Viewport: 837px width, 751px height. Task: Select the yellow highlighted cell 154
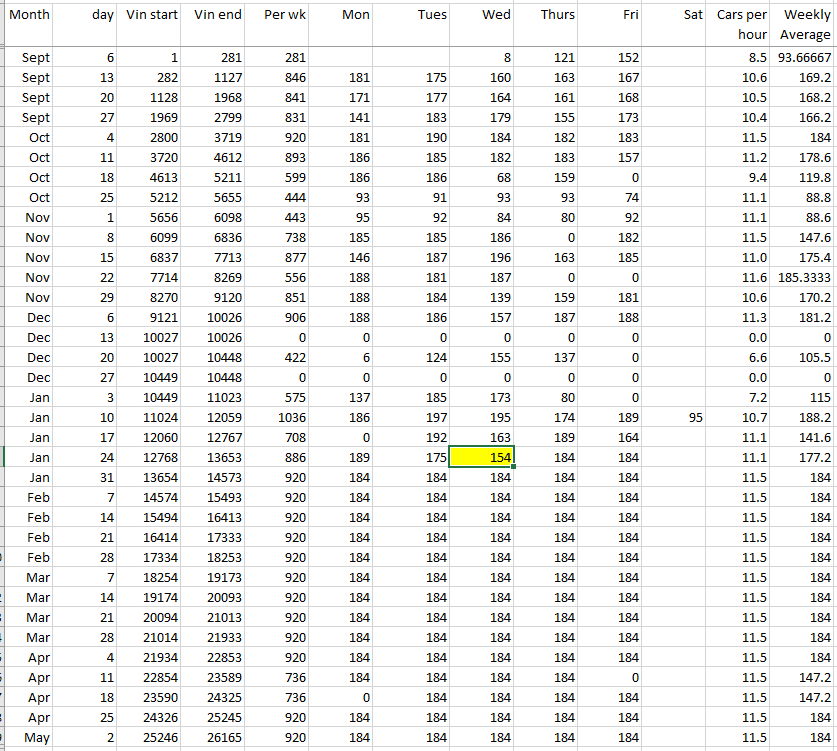[x=482, y=457]
